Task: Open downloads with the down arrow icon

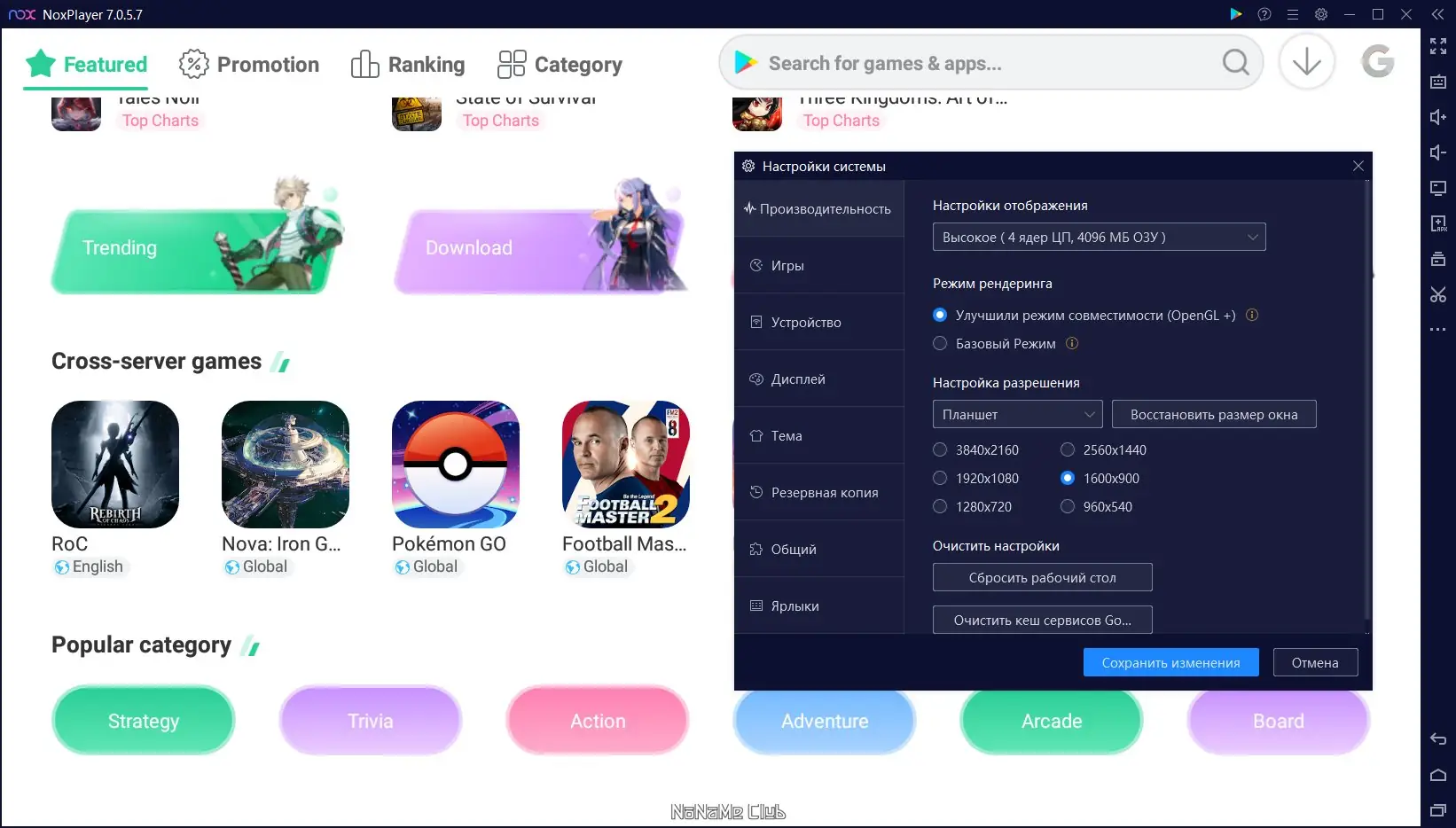Action: 1307,63
